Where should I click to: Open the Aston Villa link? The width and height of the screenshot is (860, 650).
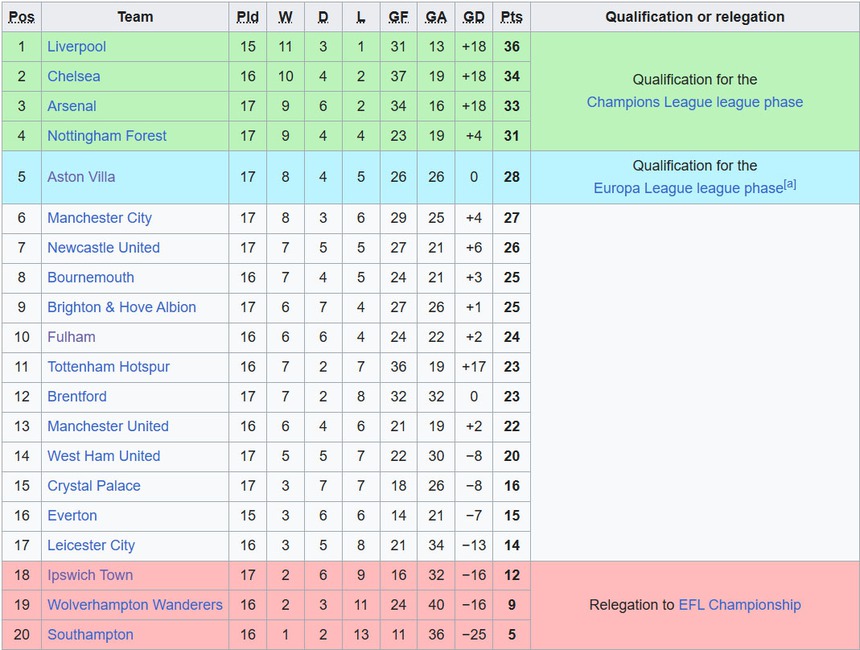point(81,177)
